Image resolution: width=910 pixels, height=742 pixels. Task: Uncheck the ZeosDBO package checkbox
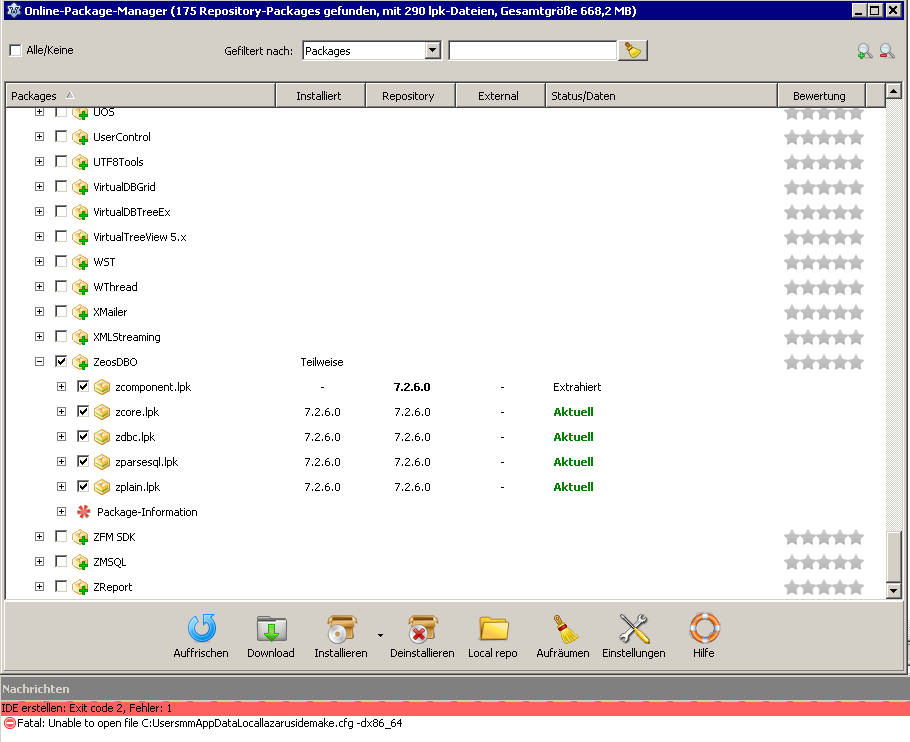coord(61,362)
